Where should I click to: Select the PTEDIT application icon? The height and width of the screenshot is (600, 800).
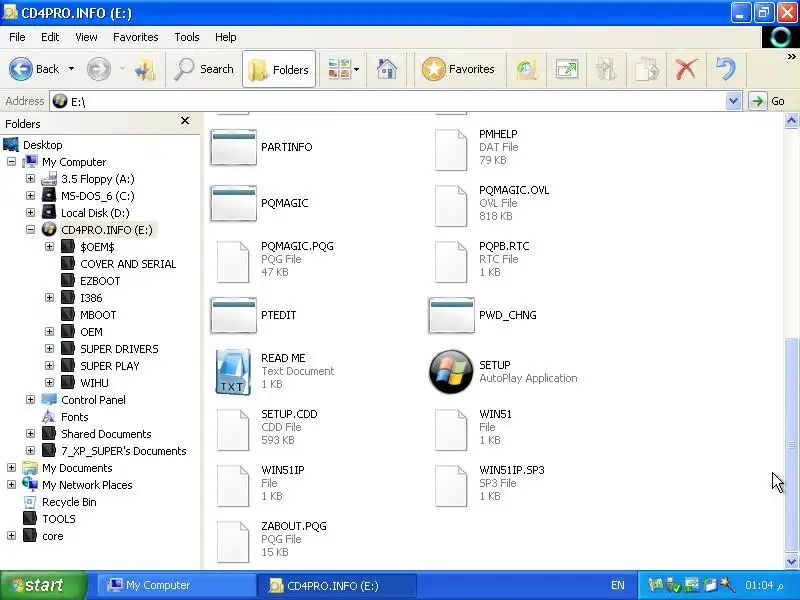click(x=233, y=315)
